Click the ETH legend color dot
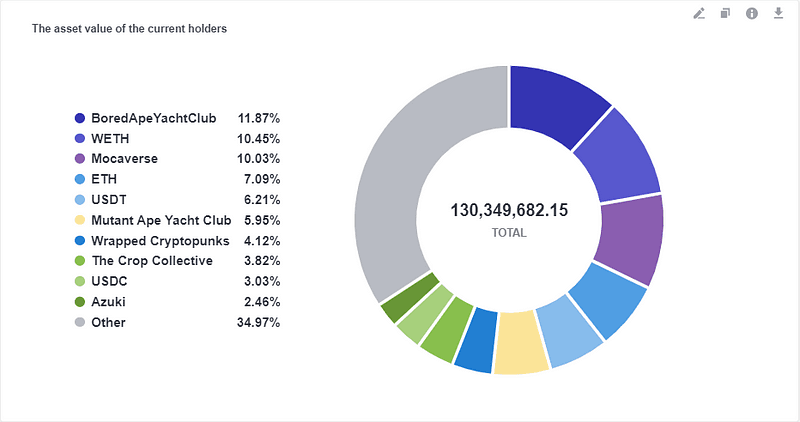 tap(80, 179)
